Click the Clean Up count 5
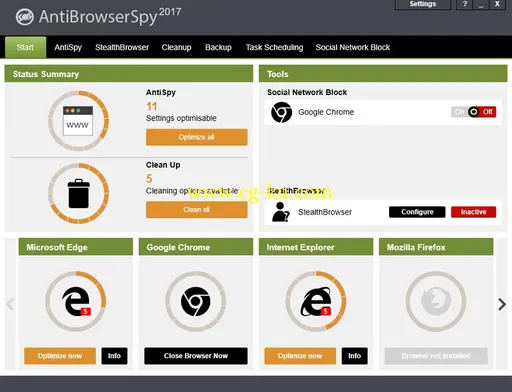 pyautogui.click(x=149, y=179)
